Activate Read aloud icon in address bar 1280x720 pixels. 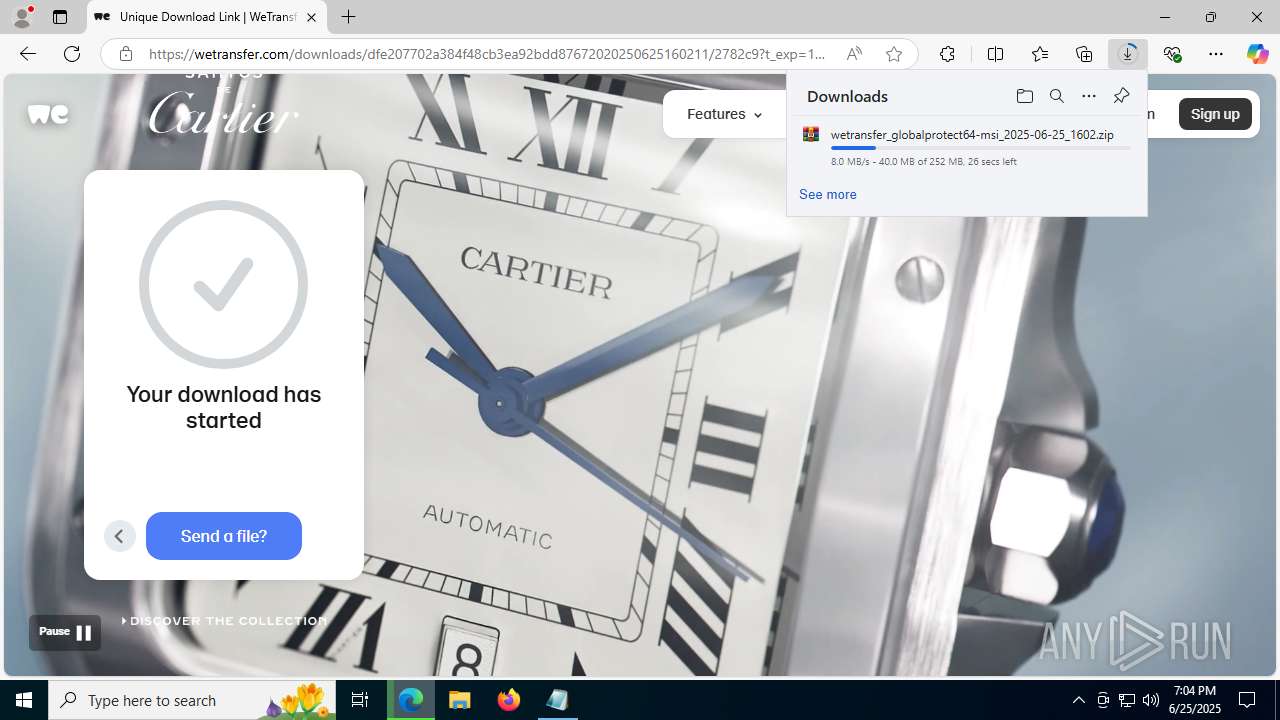(854, 54)
